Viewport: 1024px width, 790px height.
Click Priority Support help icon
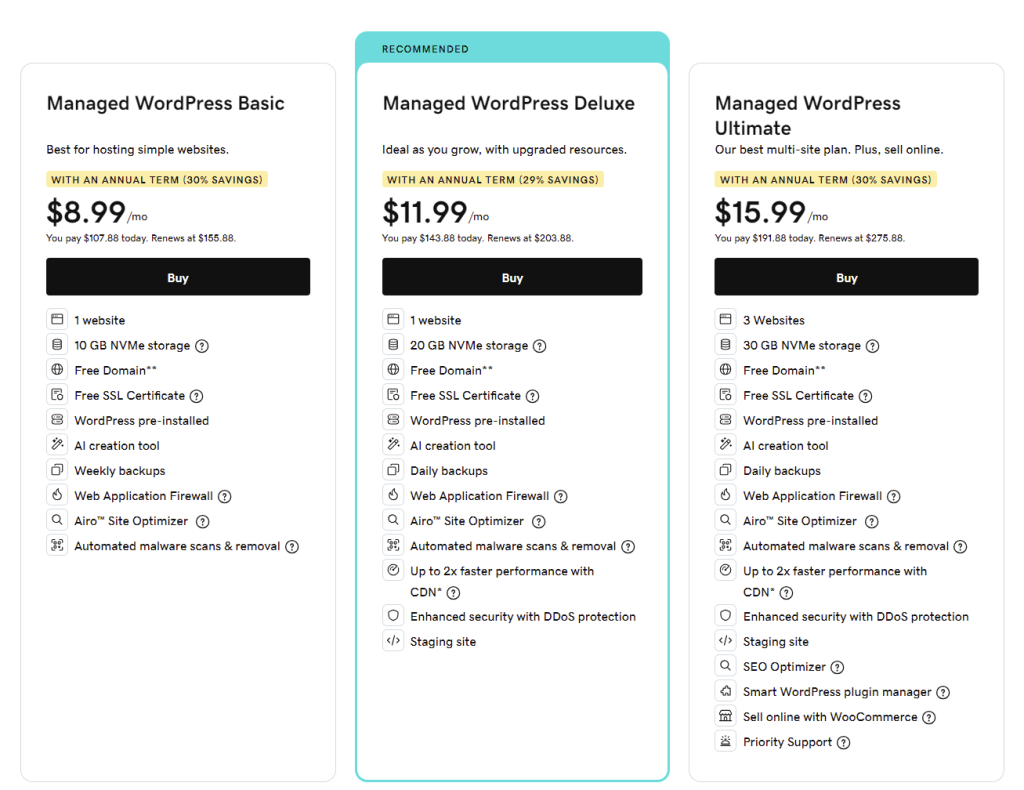(844, 743)
